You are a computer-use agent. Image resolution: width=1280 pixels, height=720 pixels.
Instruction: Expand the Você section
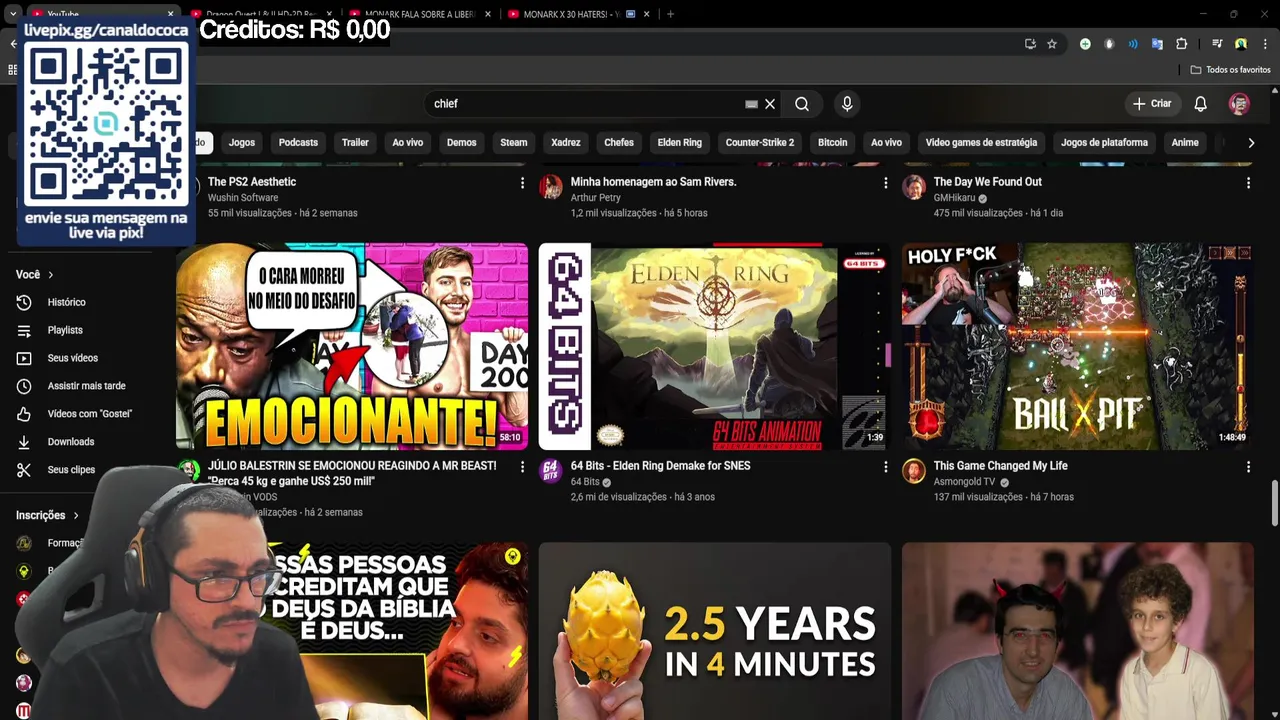coord(35,274)
